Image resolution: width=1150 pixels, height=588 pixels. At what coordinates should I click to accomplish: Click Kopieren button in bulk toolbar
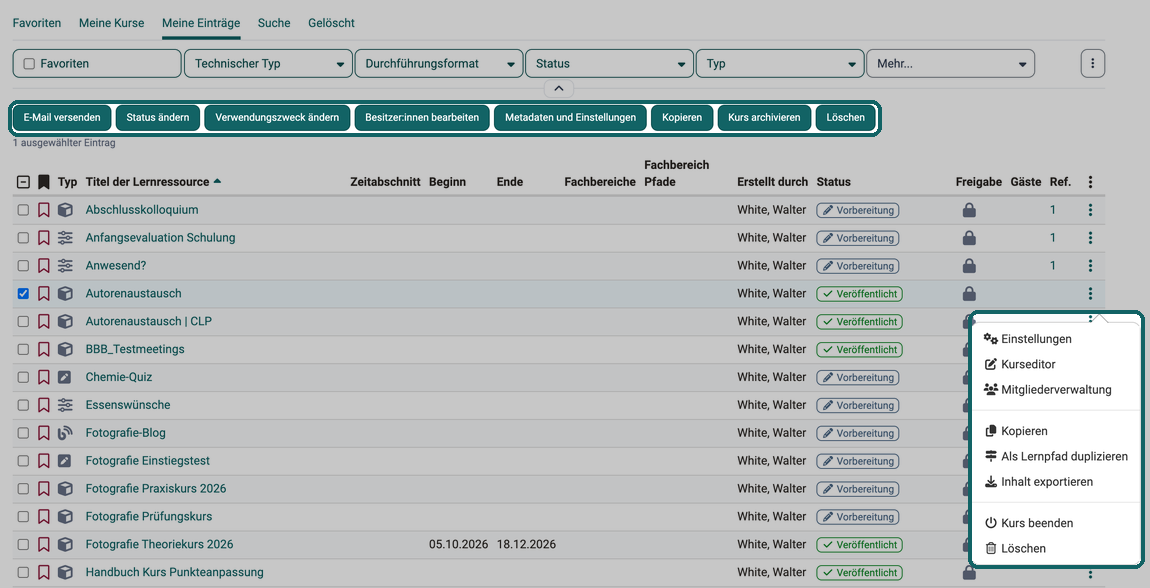coord(682,117)
